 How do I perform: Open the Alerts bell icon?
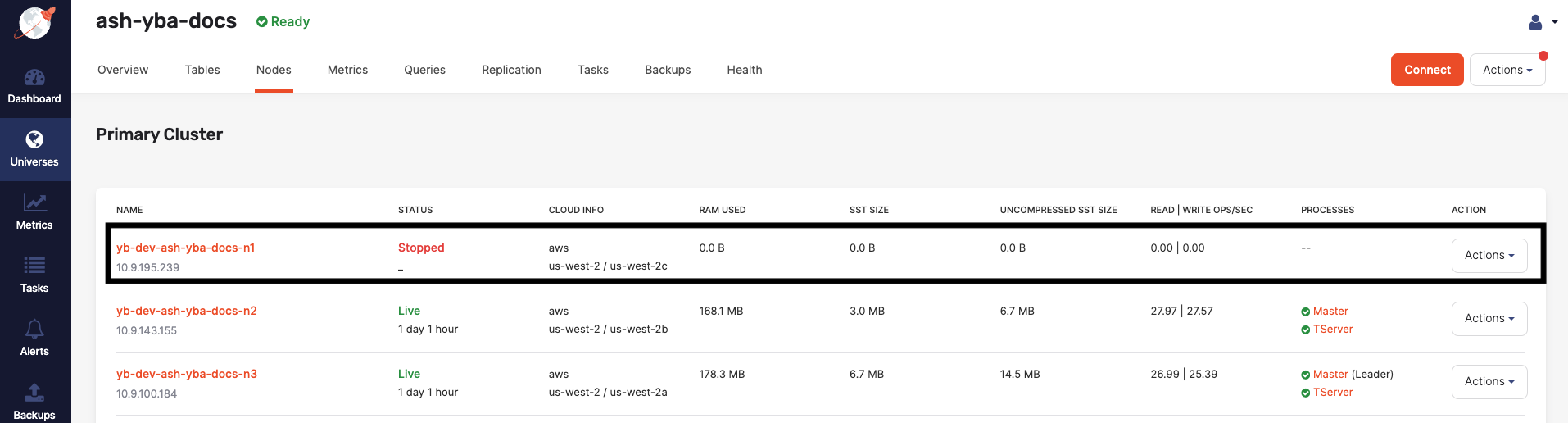(34, 330)
